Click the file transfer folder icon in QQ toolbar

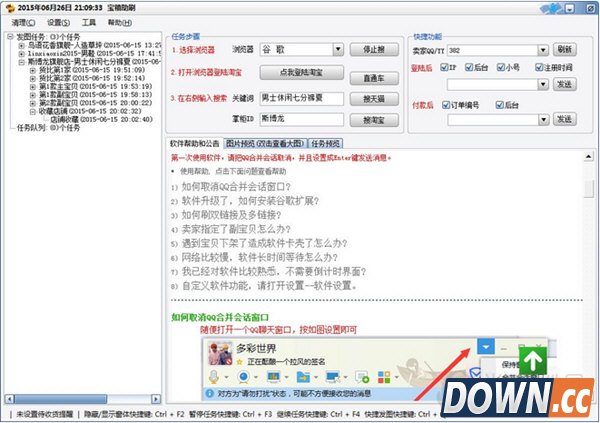303,377
